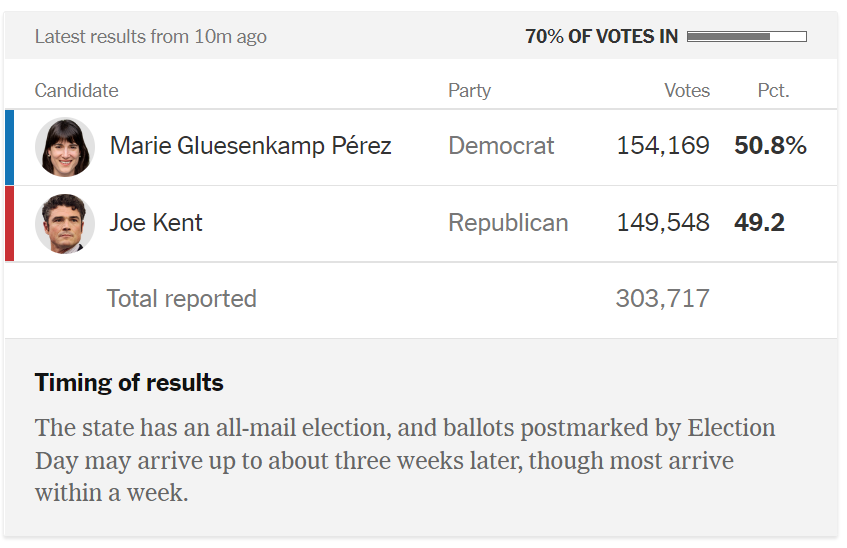Viewport: 847px width, 548px height.
Task: Click the Democrat party label
Action: [501, 146]
